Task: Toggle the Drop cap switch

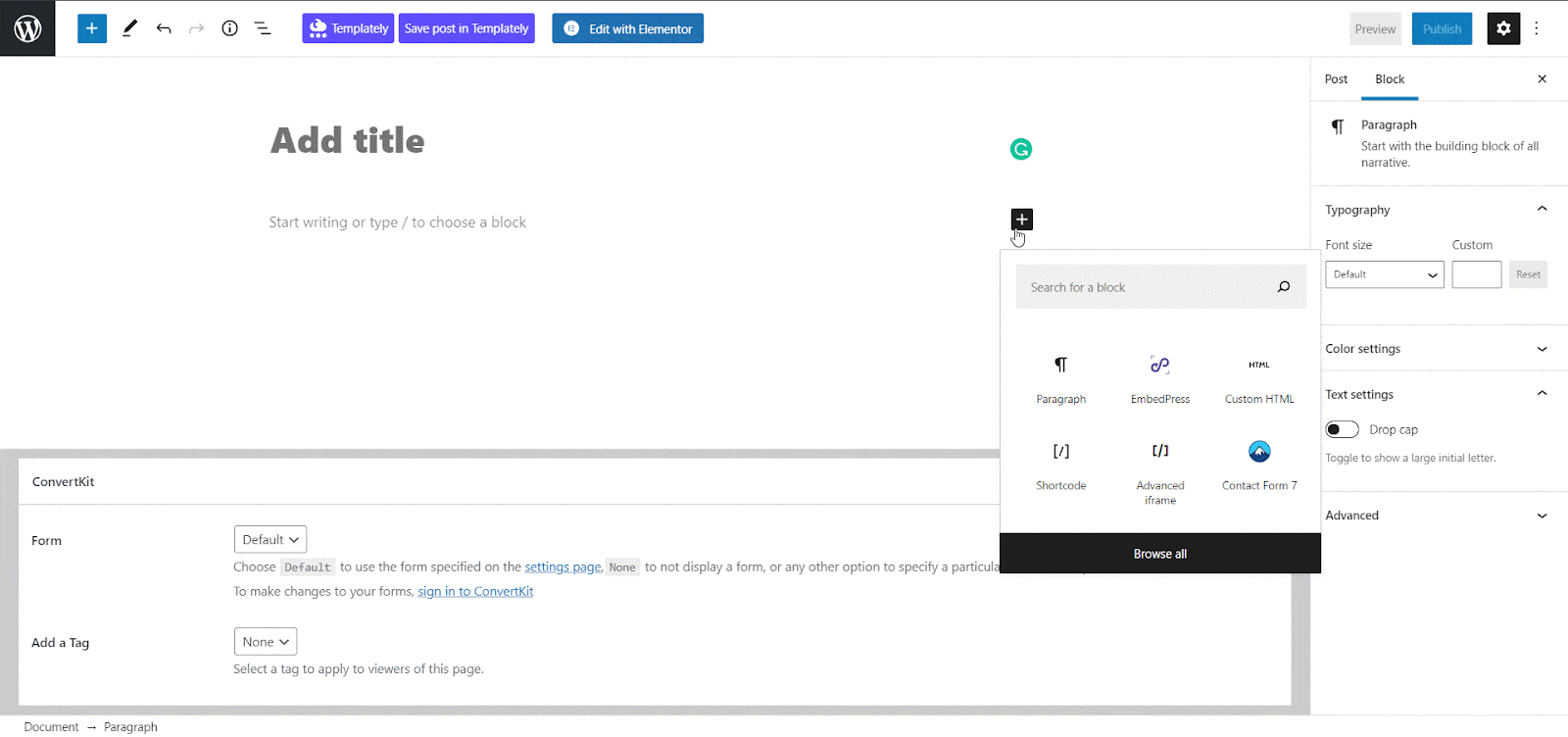Action: 1342,429
